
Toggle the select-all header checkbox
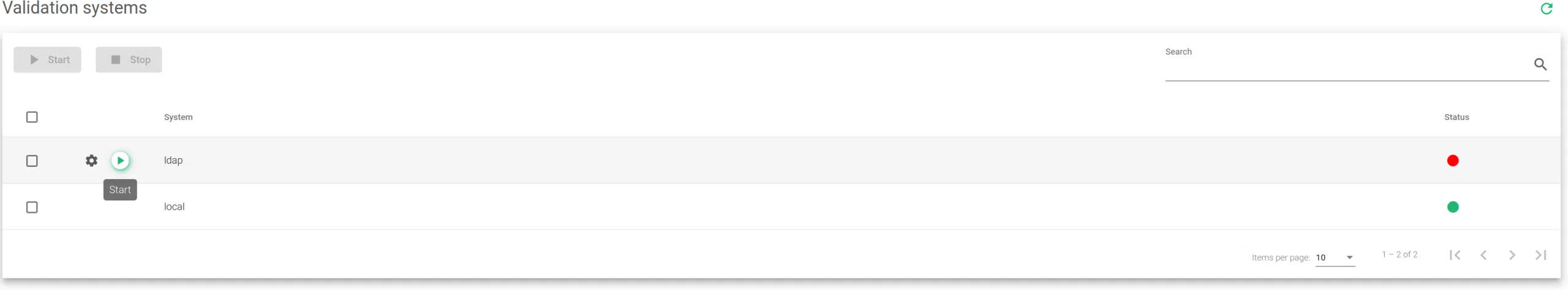32,117
